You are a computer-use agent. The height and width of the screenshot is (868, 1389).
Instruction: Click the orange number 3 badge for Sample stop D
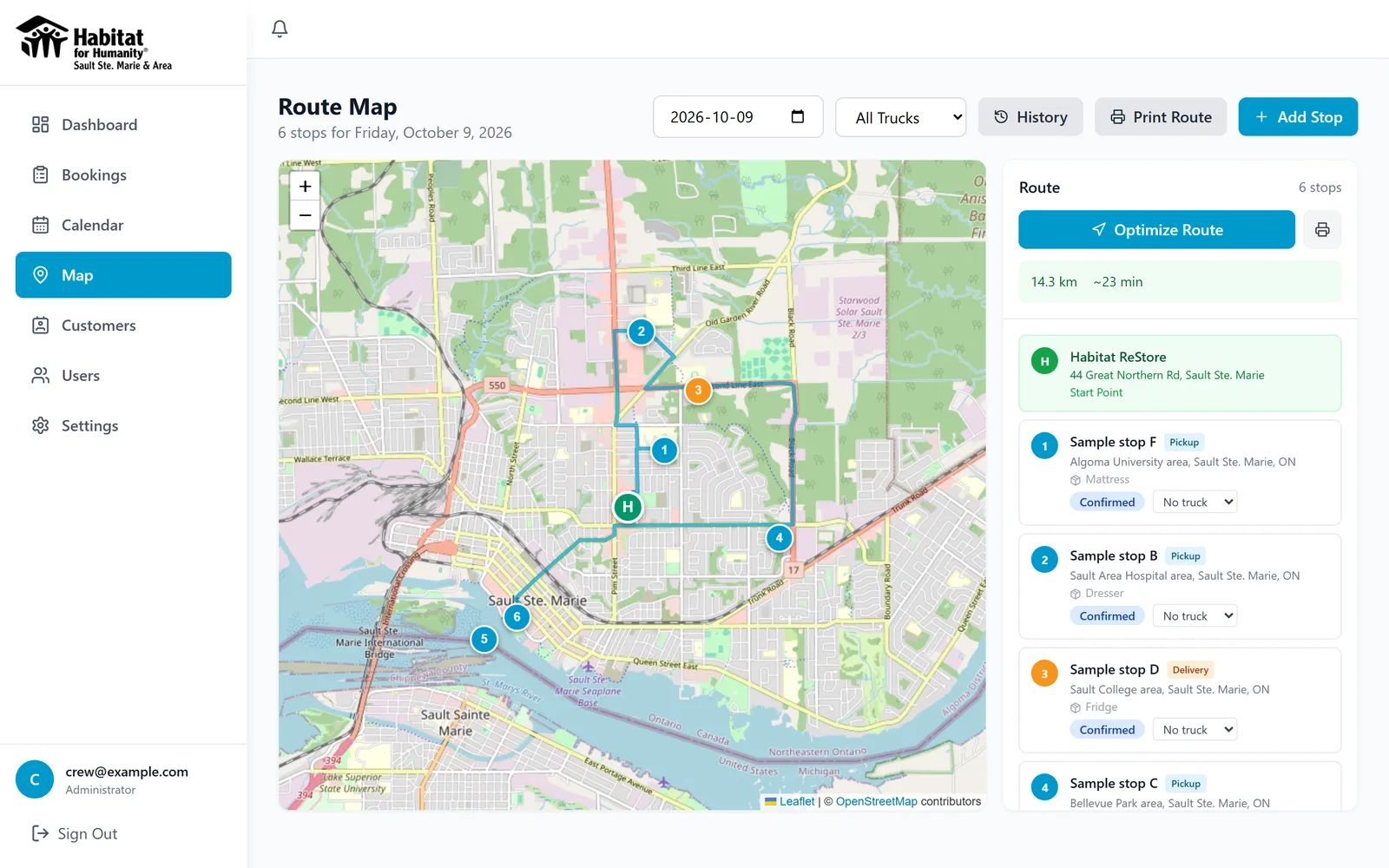coord(1044,674)
